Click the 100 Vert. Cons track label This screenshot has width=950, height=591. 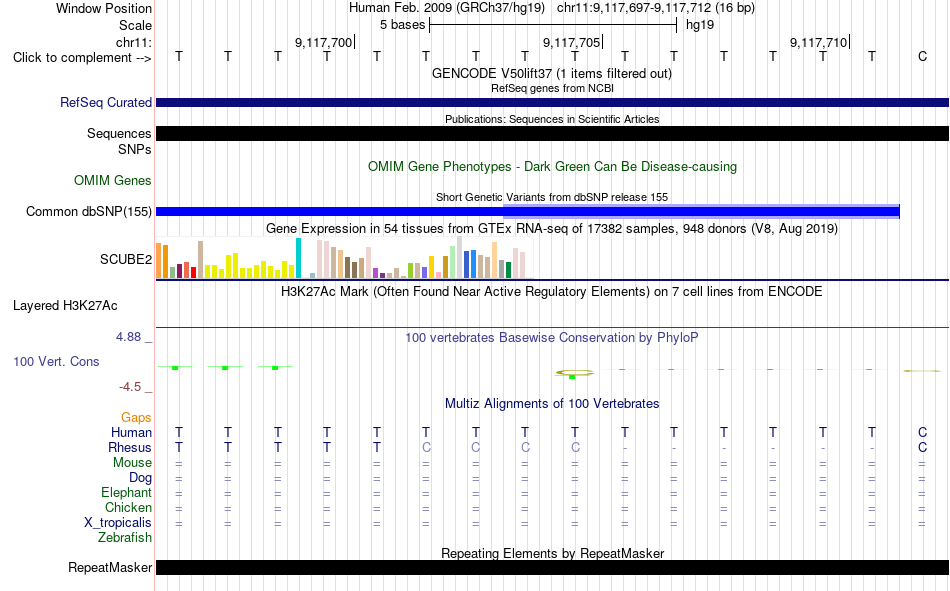tap(56, 361)
